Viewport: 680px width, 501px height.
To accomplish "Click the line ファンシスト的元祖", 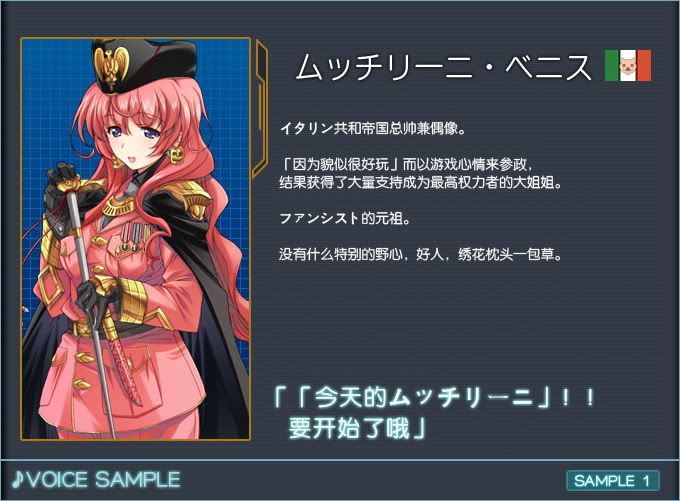I will (345, 218).
